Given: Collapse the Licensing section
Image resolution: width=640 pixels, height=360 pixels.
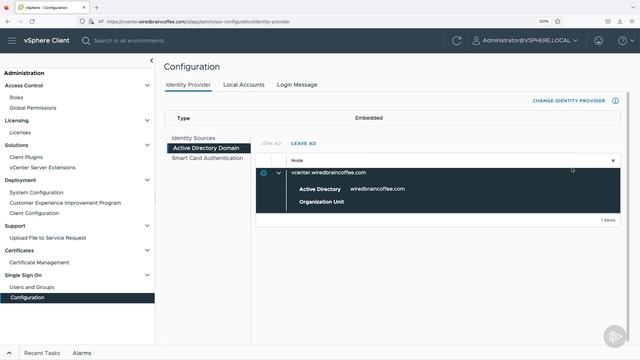Looking at the screenshot, I should click(x=147, y=120).
